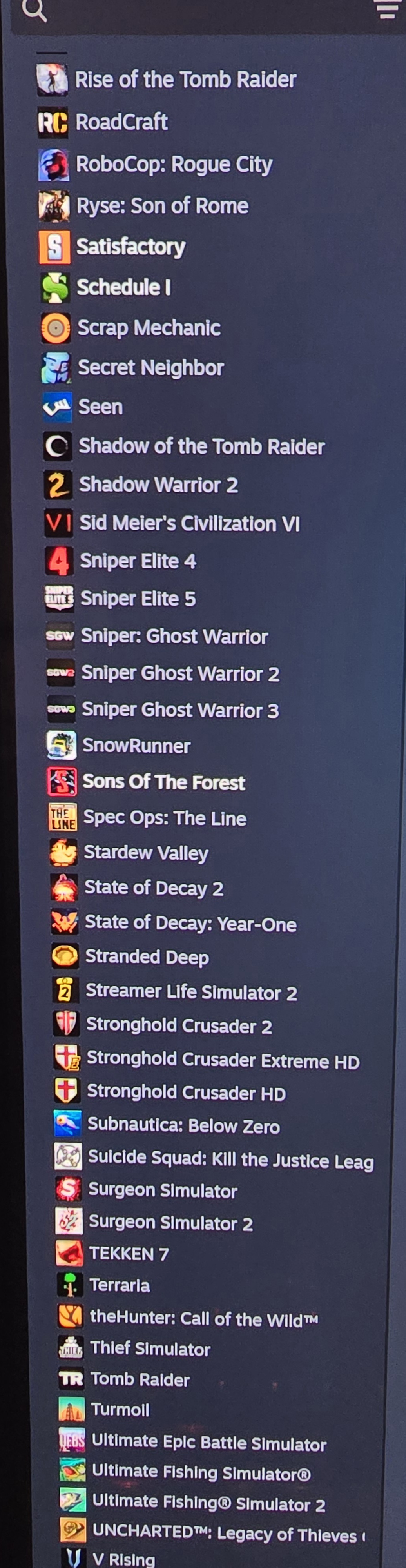This screenshot has width=406, height=1568.
Task: Select Stardew Valley in library list
Action: click(129, 852)
